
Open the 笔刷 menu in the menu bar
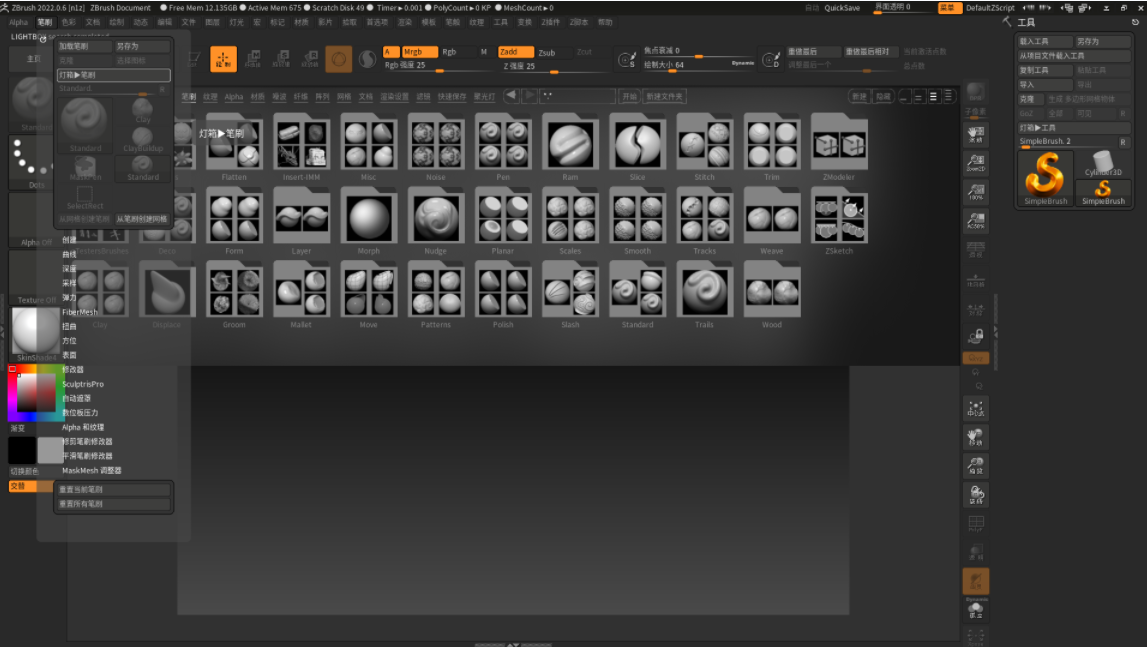[45, 22]
